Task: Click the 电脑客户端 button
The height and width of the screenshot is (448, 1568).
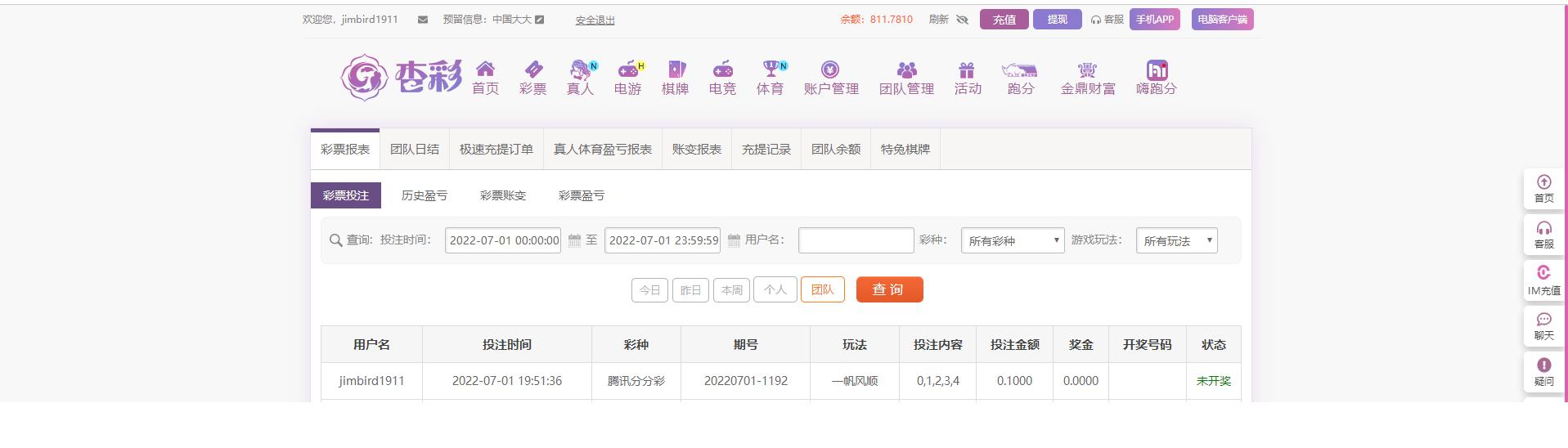Action: click(x=1222, y=20)
